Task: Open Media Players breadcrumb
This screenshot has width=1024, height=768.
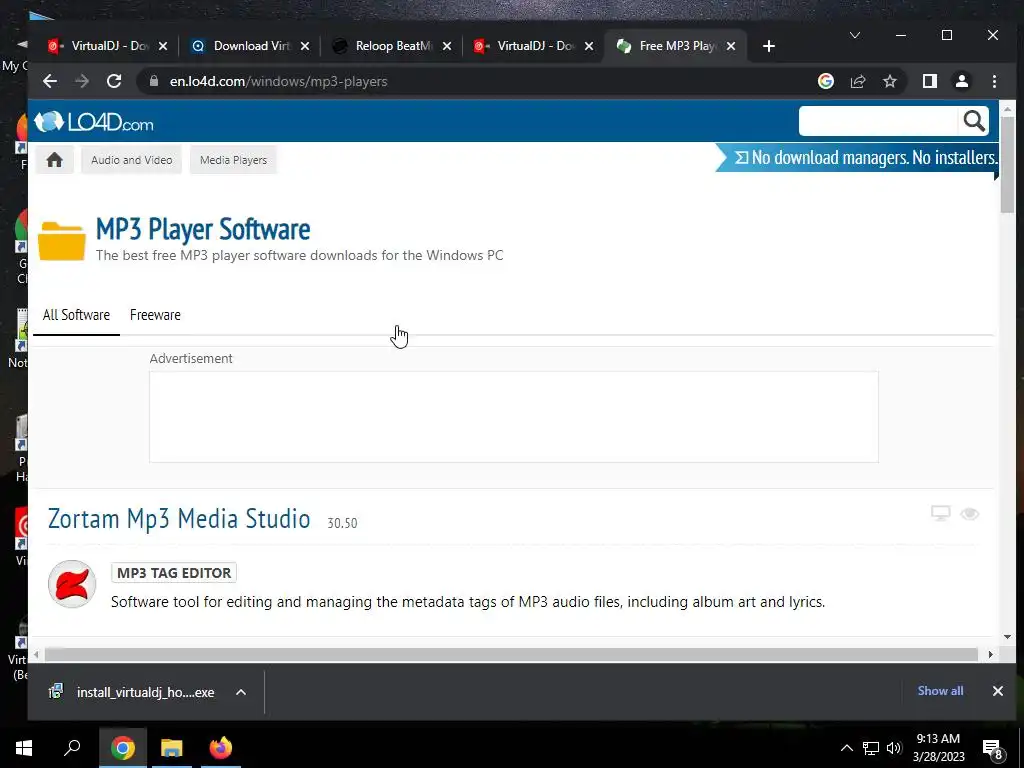Action: 233,160
